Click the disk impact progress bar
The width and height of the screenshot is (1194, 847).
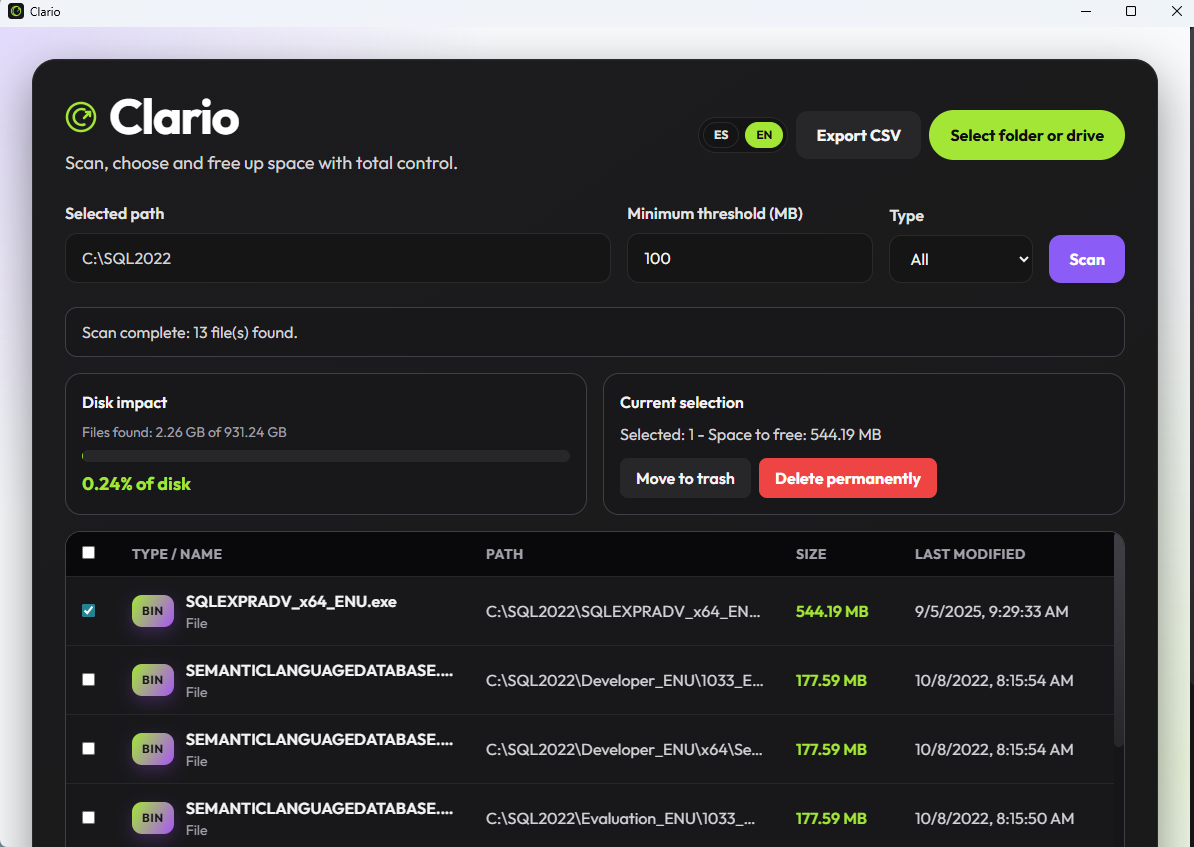pos(326,456)
